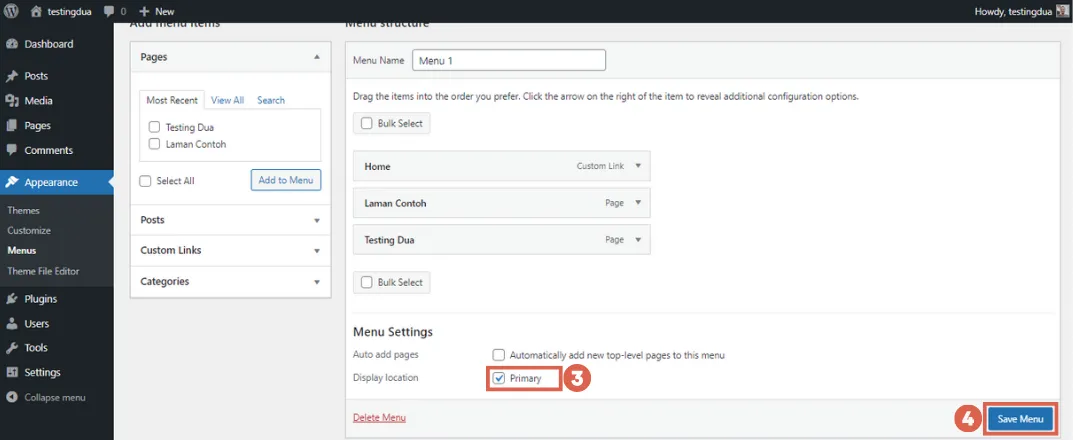This screenshot has width=1073, height=440.
Task: Click Howdy, testingdua account link
Action: pyautogui.click(x=1013, y=12)
